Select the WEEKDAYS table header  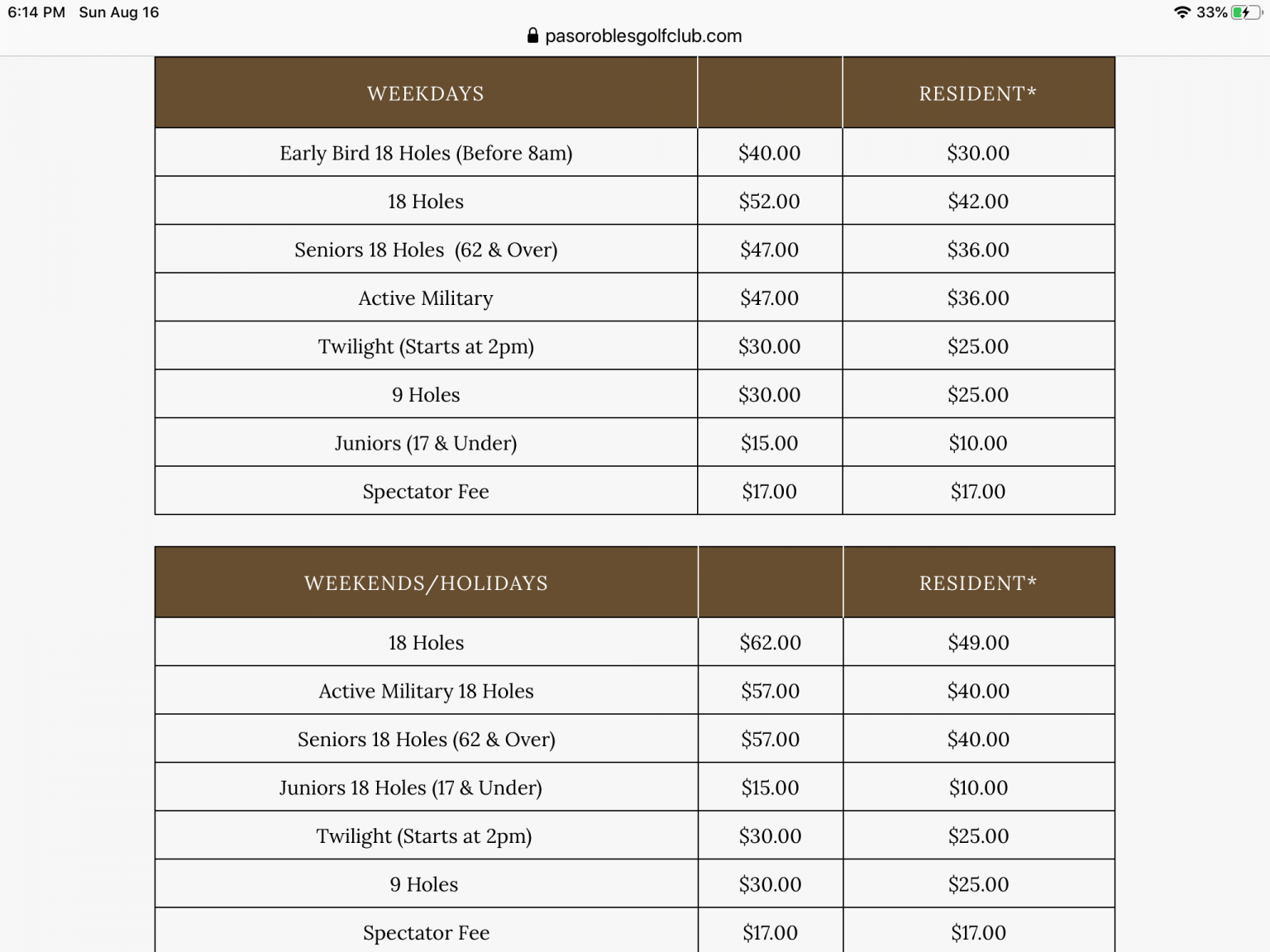coord(426,93)
